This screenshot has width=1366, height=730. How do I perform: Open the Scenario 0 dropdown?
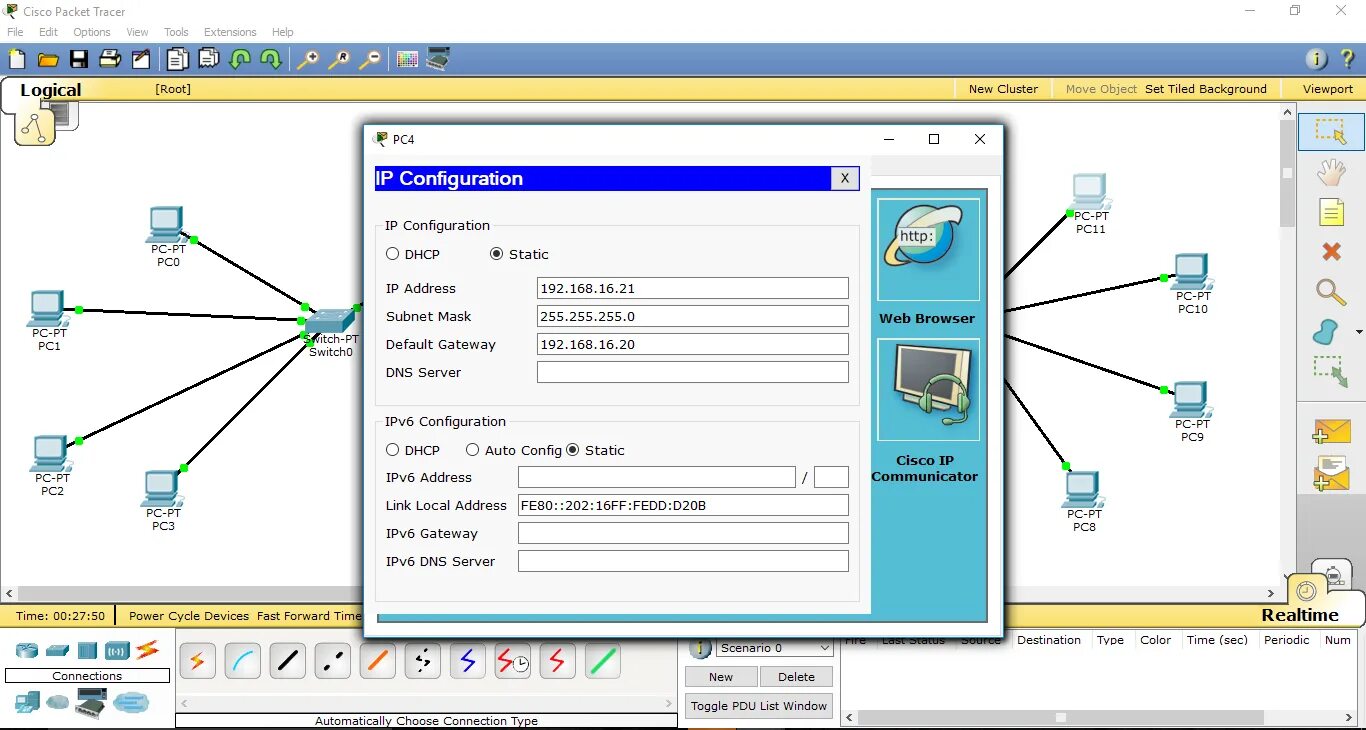pos(774,648)
